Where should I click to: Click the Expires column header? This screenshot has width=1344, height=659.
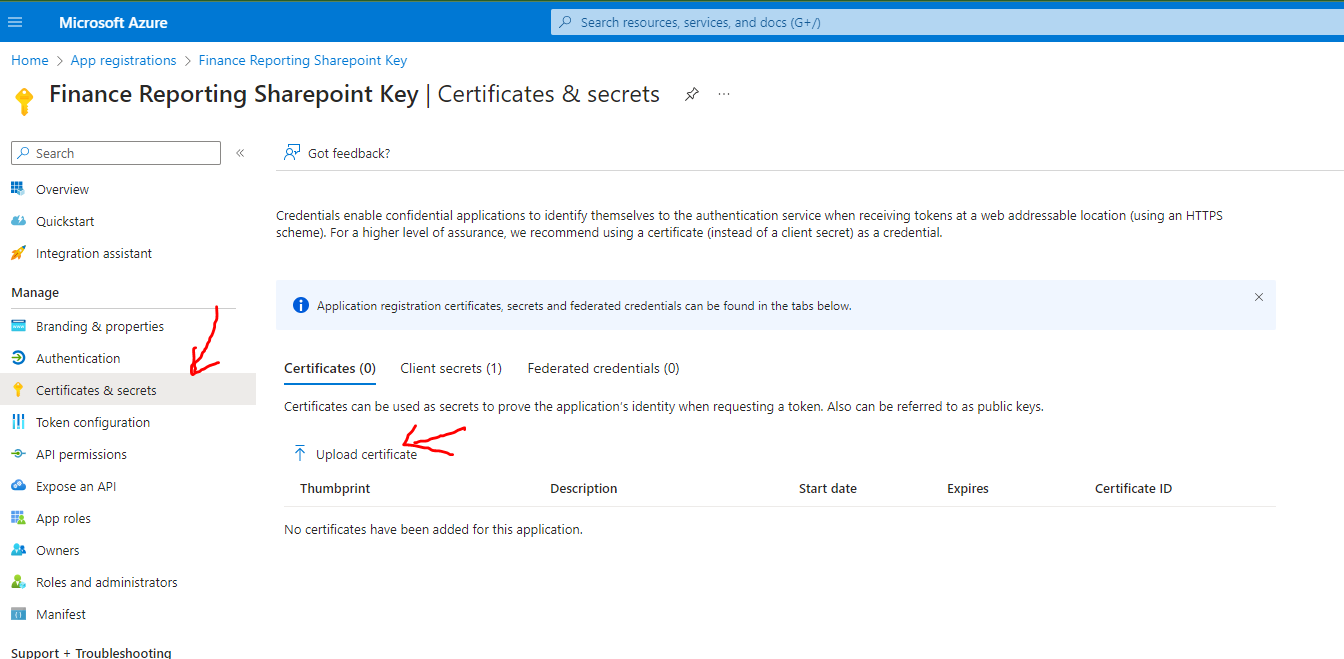click(968, 488)
